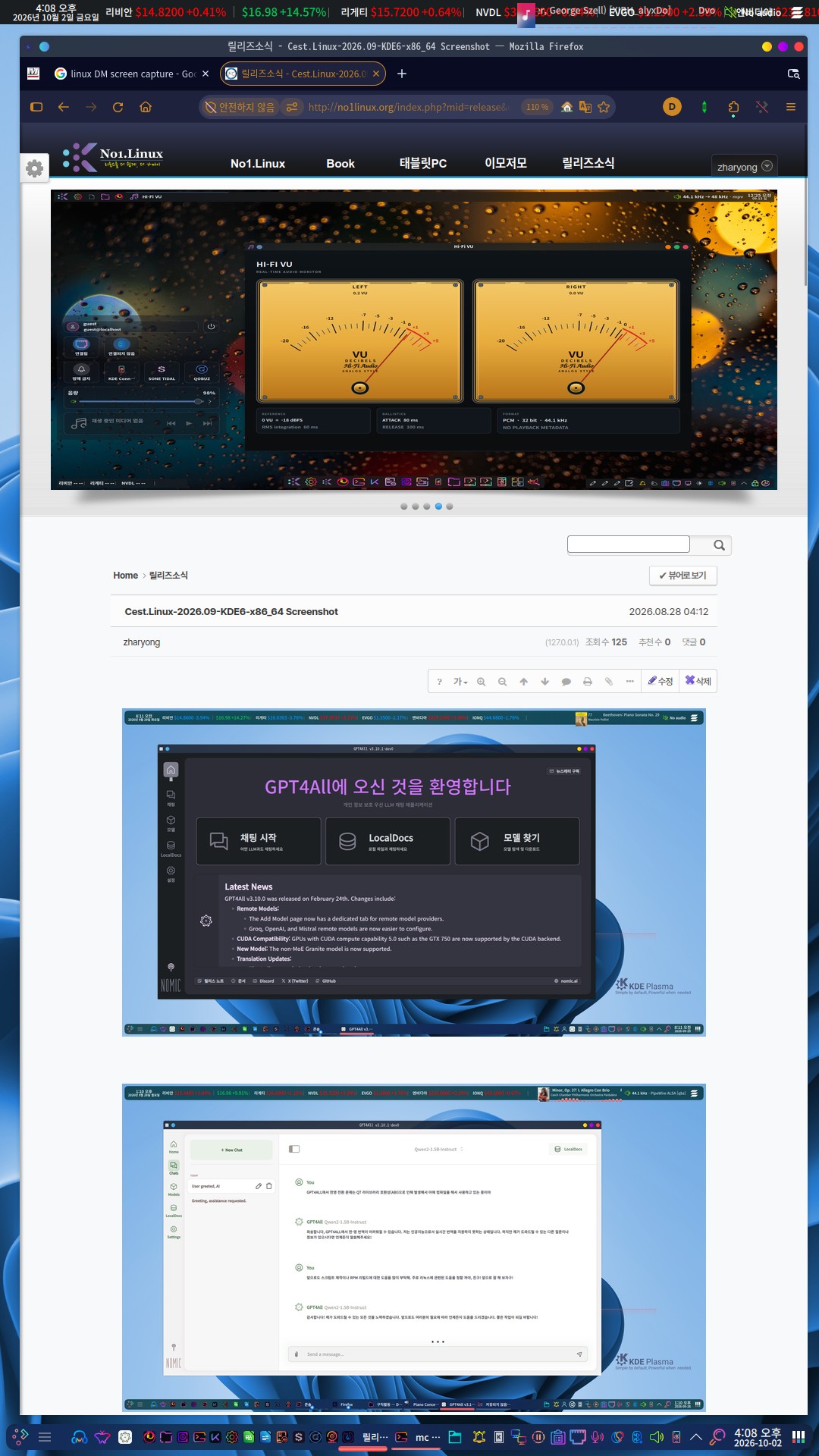Open the GPT4All welcome screenshot image
The image size is (819, 1456).
click(414, 872)
